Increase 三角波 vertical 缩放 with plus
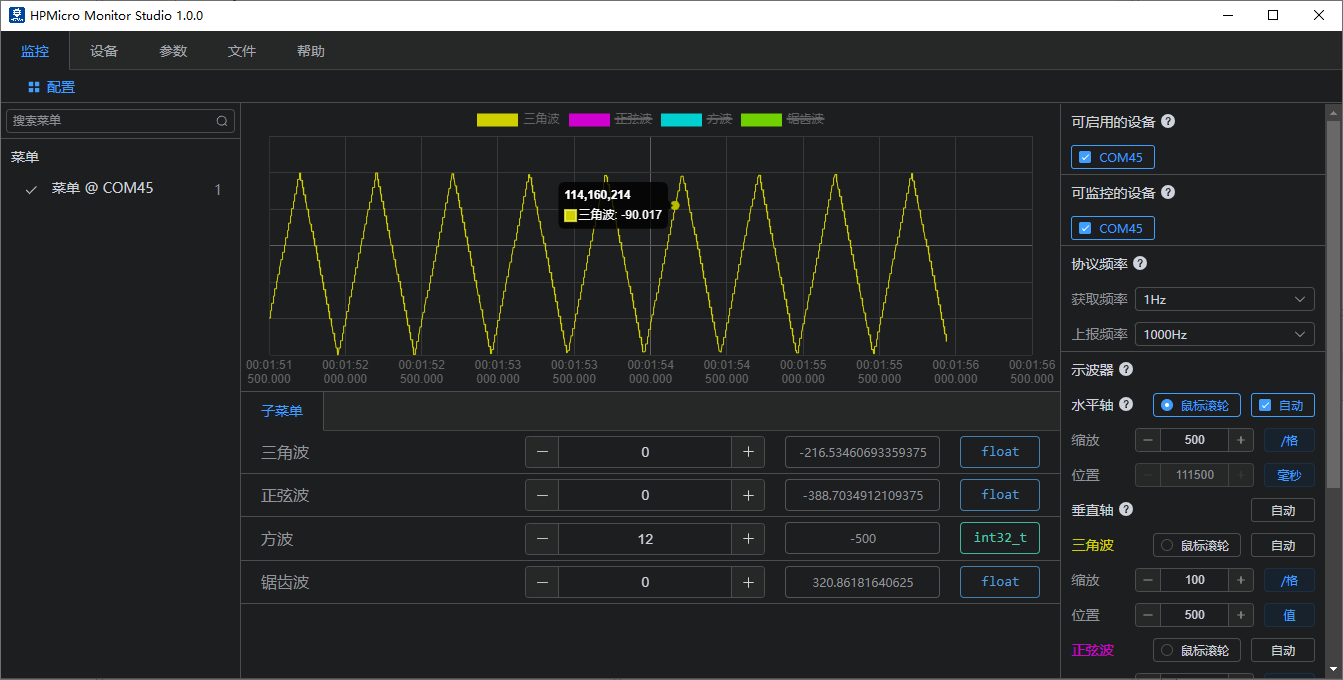Viewport: 1343px width, 680px height. point(1241,580)
